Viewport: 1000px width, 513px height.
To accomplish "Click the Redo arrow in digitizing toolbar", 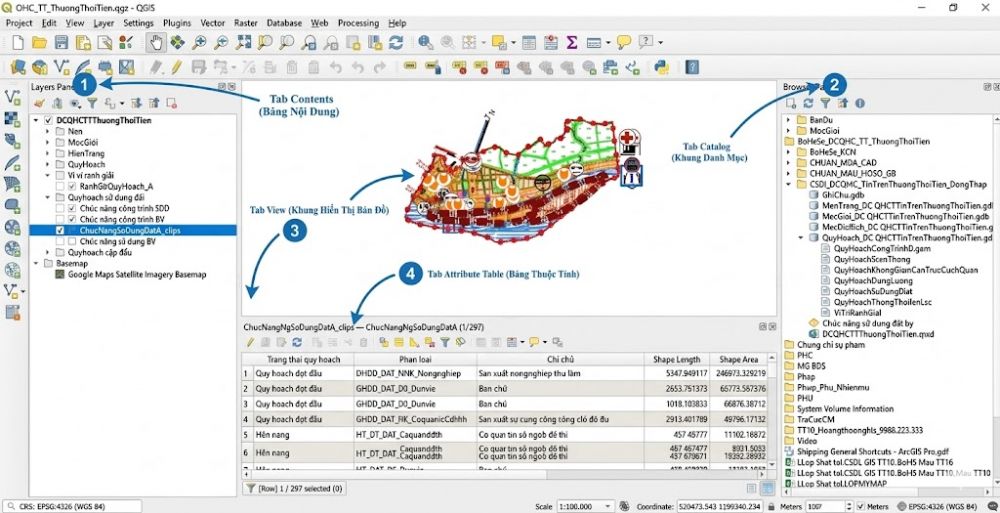I will (379, 66).
